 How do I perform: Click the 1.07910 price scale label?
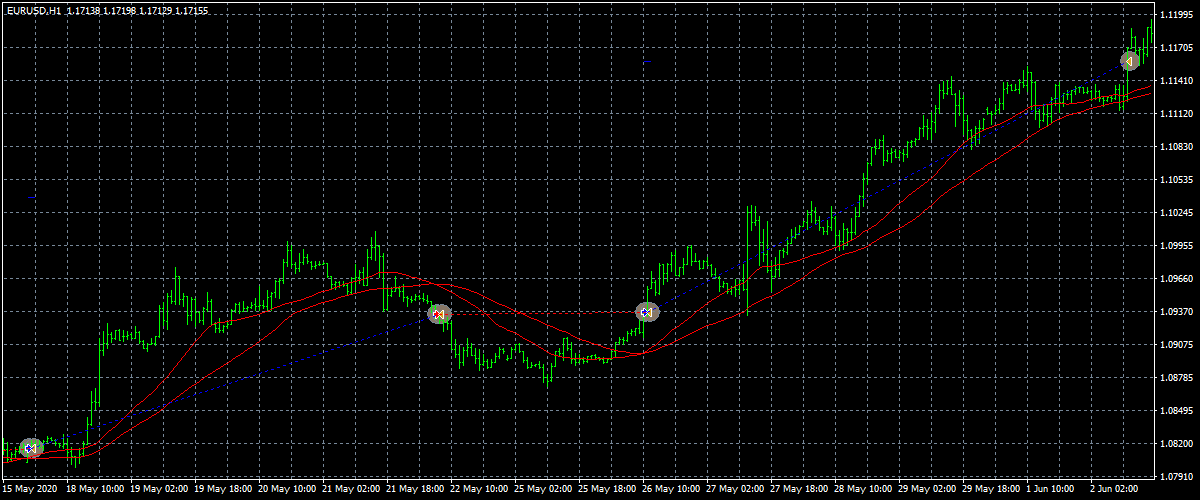(x=1177, y=477)
